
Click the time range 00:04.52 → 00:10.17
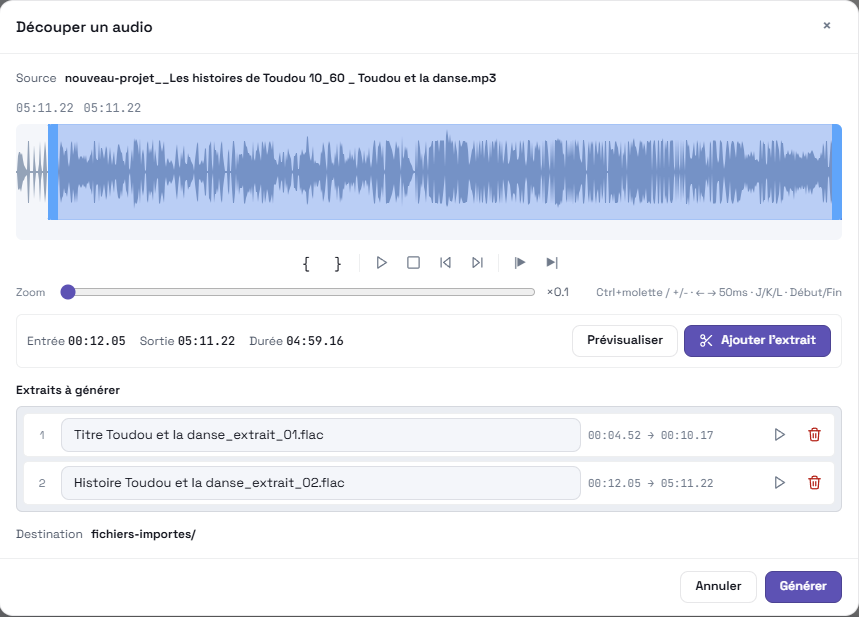[651, 435]
